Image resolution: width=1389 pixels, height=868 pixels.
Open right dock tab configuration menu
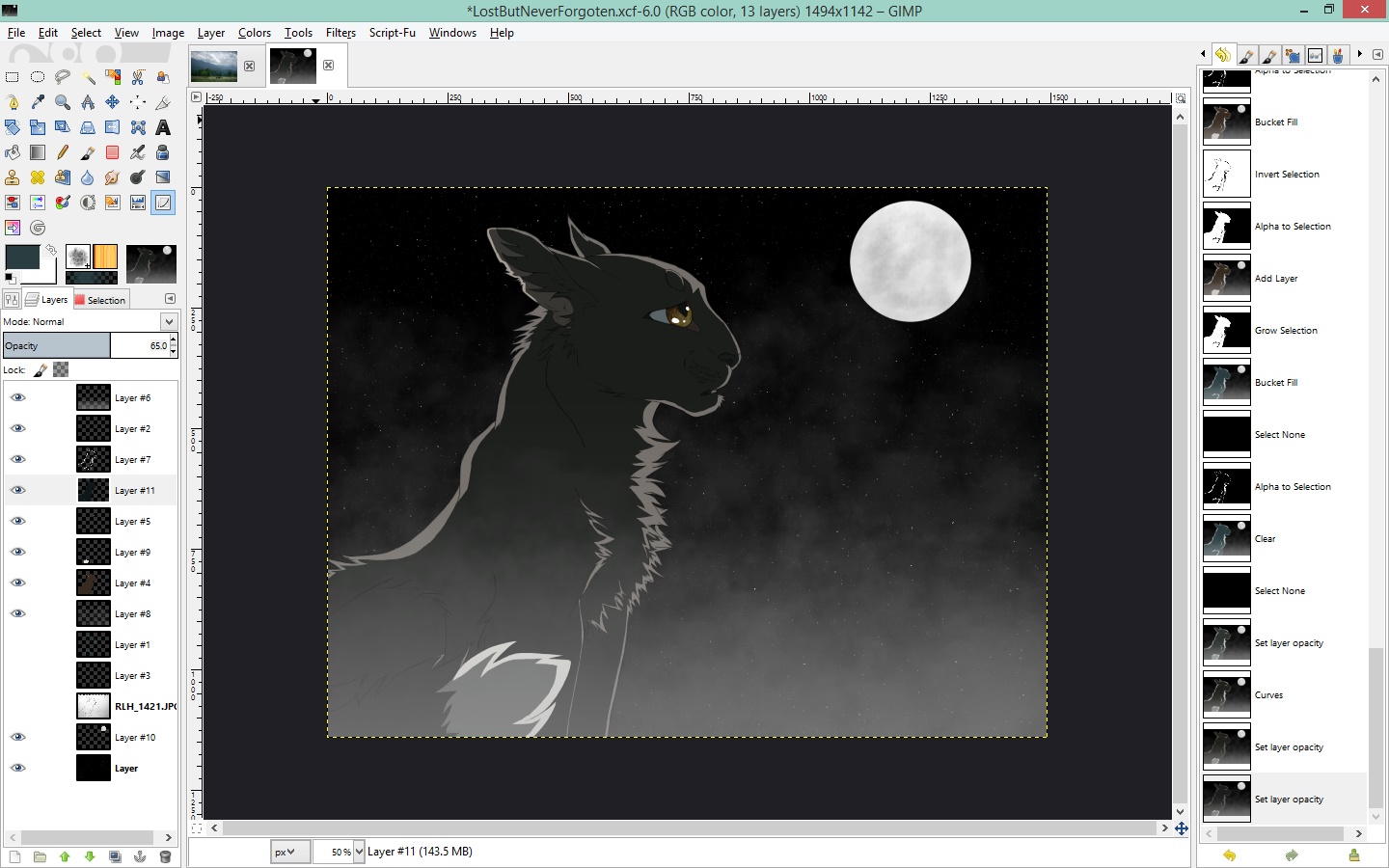click(1377, 54)
